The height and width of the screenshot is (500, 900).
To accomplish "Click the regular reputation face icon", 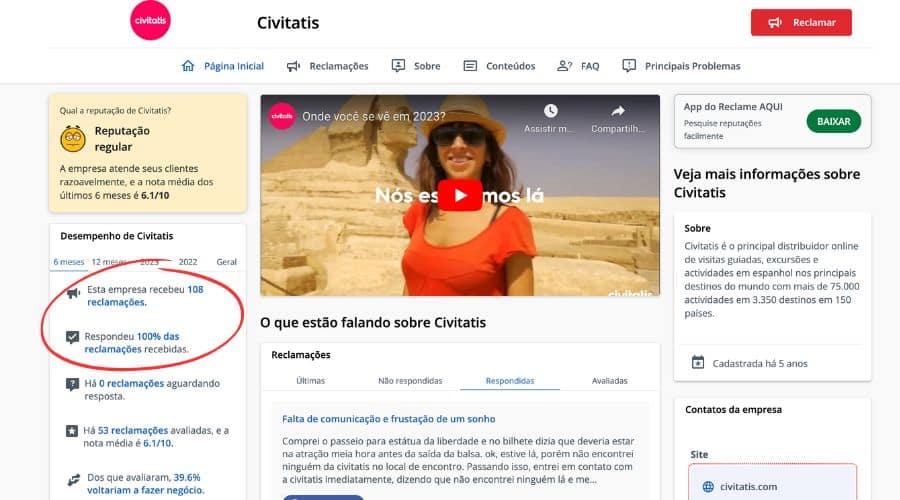I will 73,138.
